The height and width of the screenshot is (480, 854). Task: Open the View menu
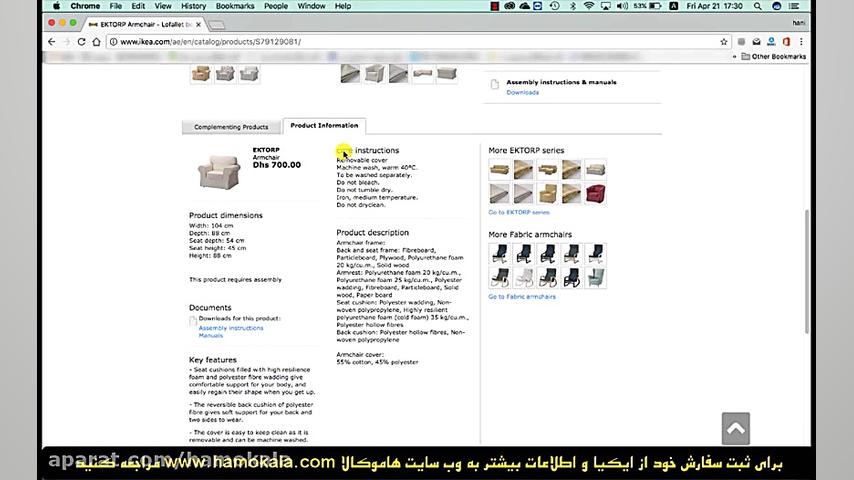[163, 6]
